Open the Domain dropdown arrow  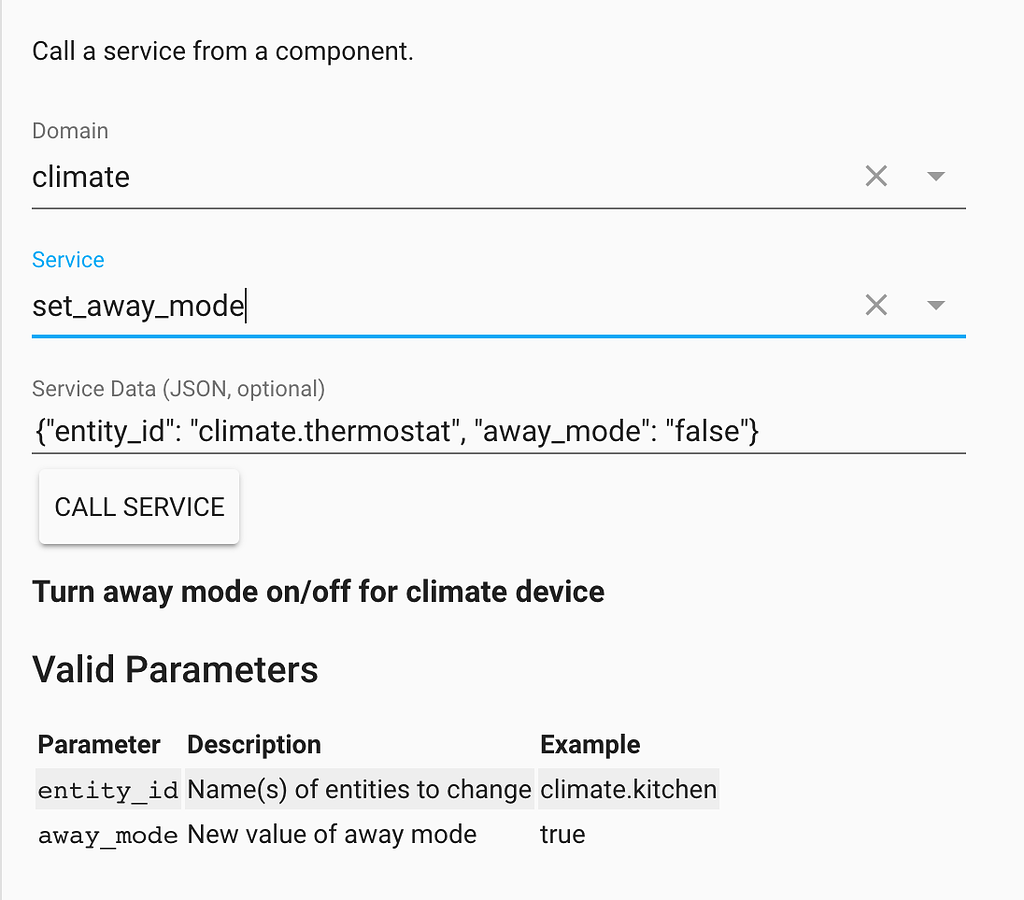(936, 177)
